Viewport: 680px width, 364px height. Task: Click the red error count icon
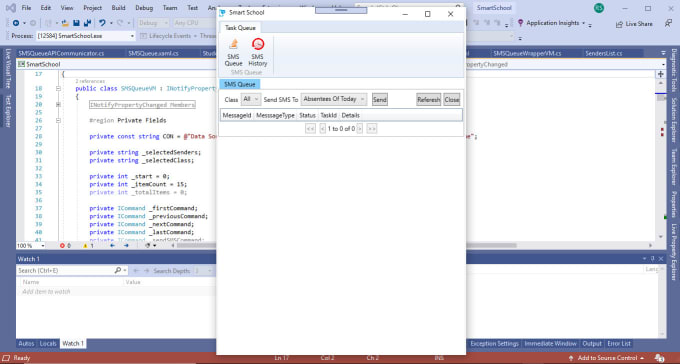pos(62,246)
